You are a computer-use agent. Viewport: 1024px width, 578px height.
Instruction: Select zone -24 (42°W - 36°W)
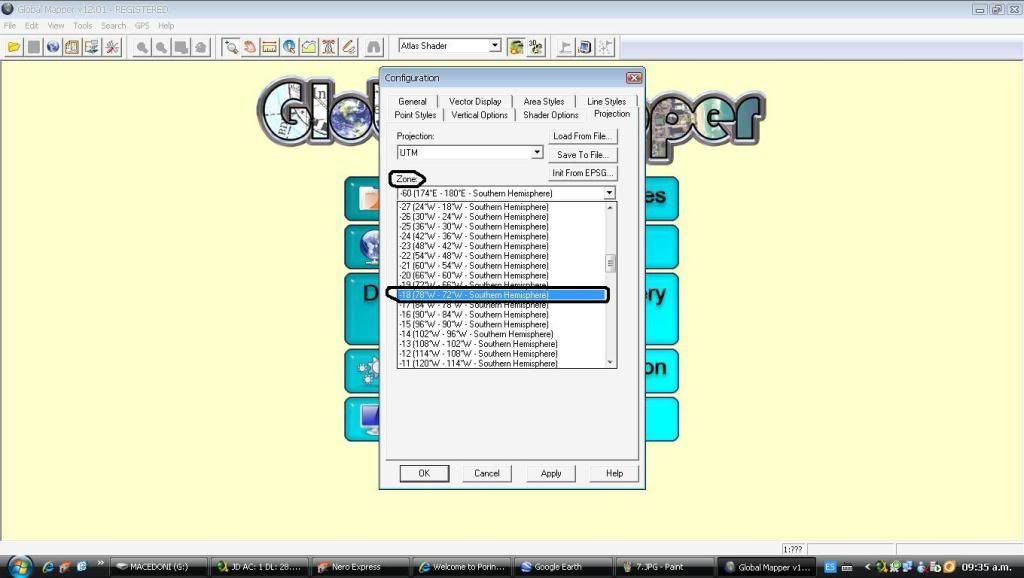coord(502,236)
